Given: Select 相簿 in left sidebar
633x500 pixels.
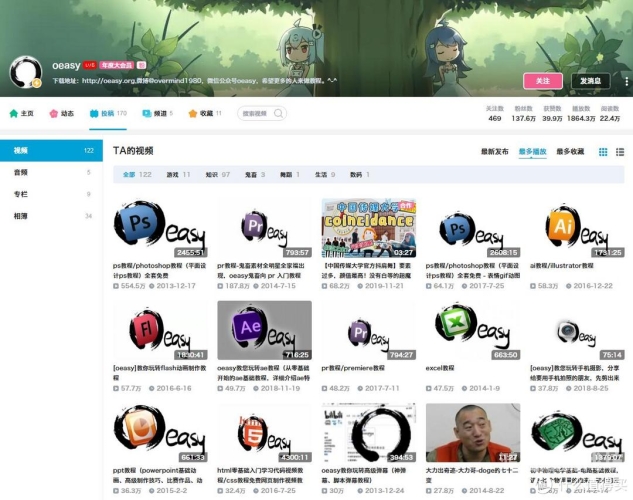Looking at the screenshot, I should tap(51, 216).
